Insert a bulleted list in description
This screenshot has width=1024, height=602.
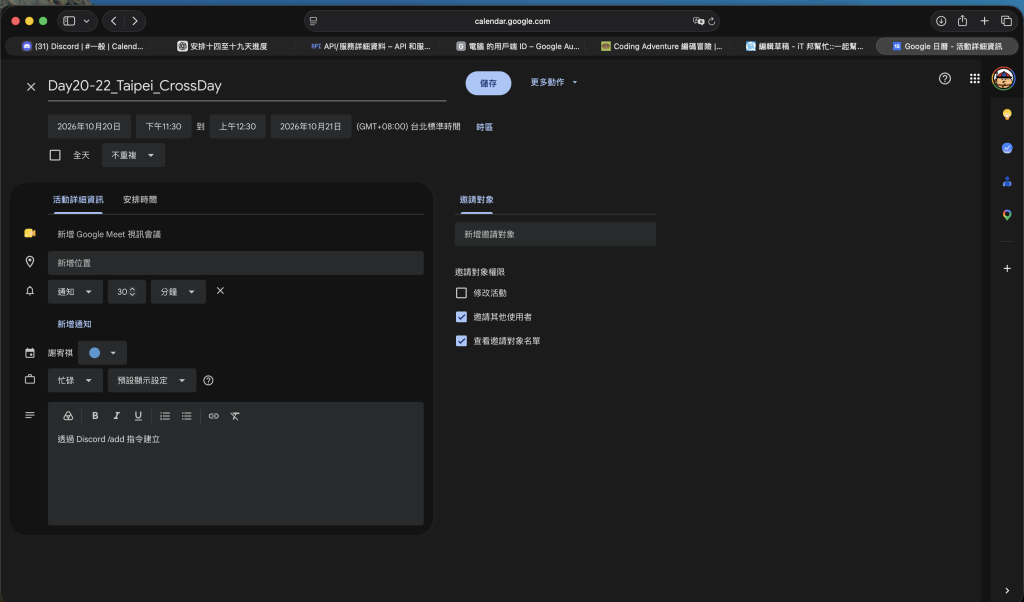pyautogui.click(x=186, y=416)
